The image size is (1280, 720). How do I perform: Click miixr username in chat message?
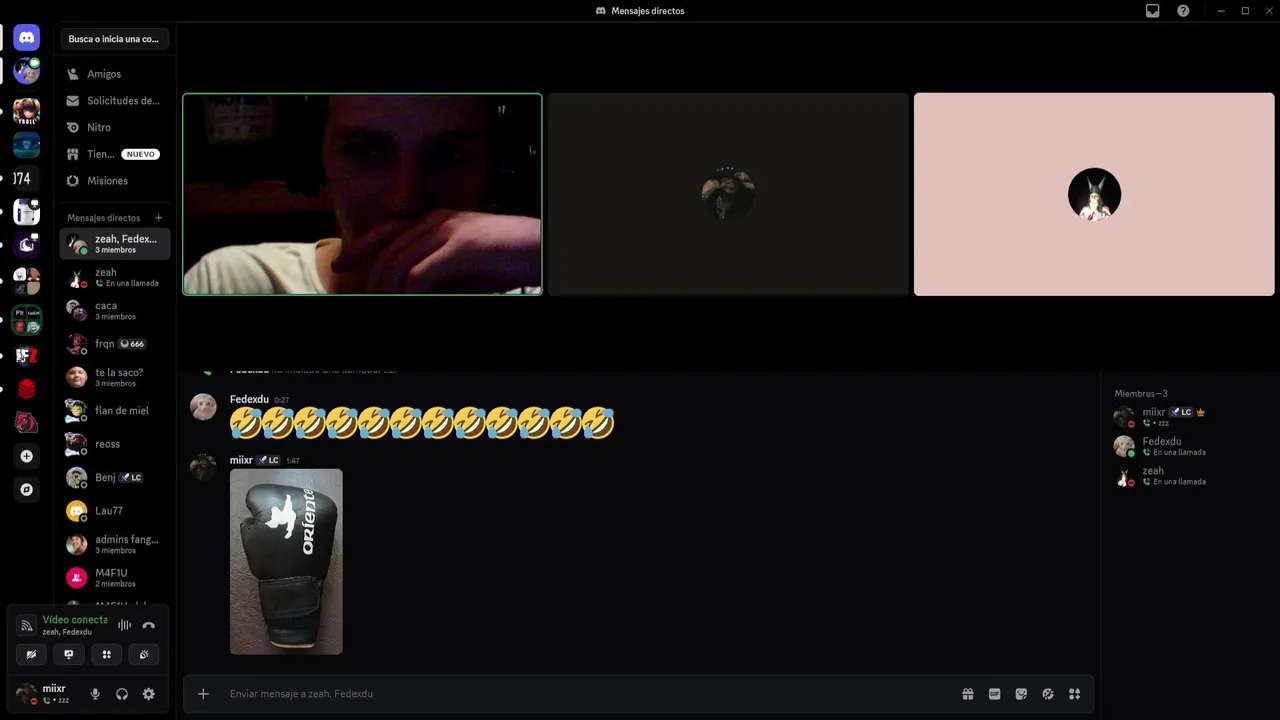[x=241, y=461]
